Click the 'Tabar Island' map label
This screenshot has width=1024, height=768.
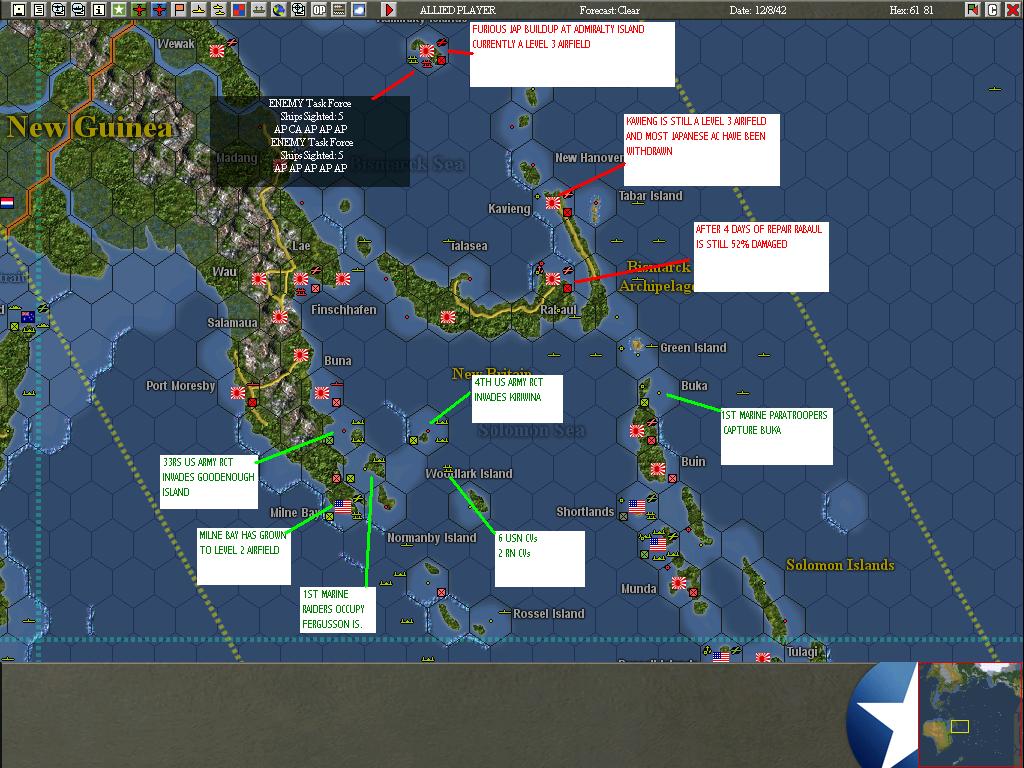(650, 195)
